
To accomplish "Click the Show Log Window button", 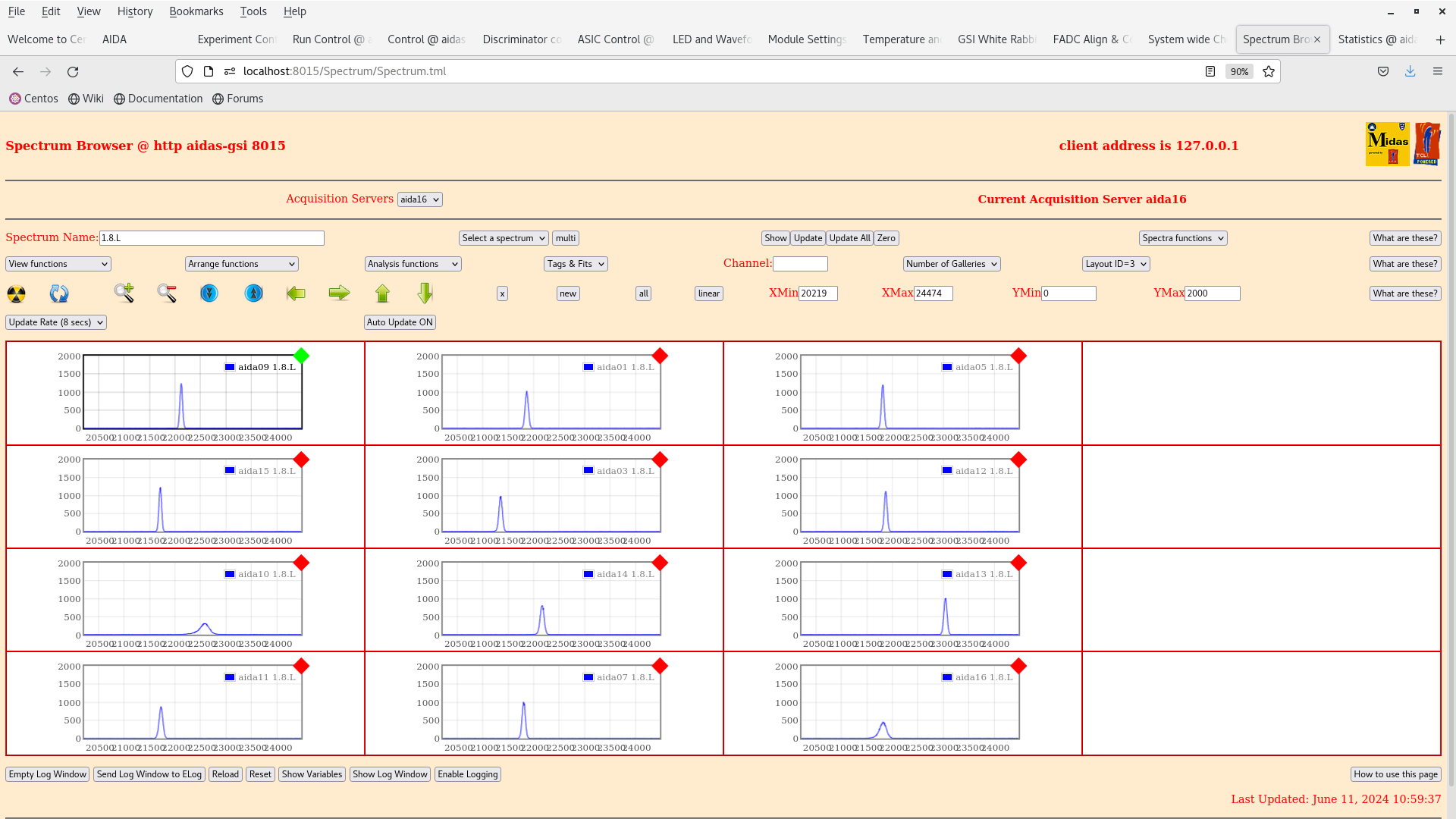I will pyautogui.click(x=390, y=774).
